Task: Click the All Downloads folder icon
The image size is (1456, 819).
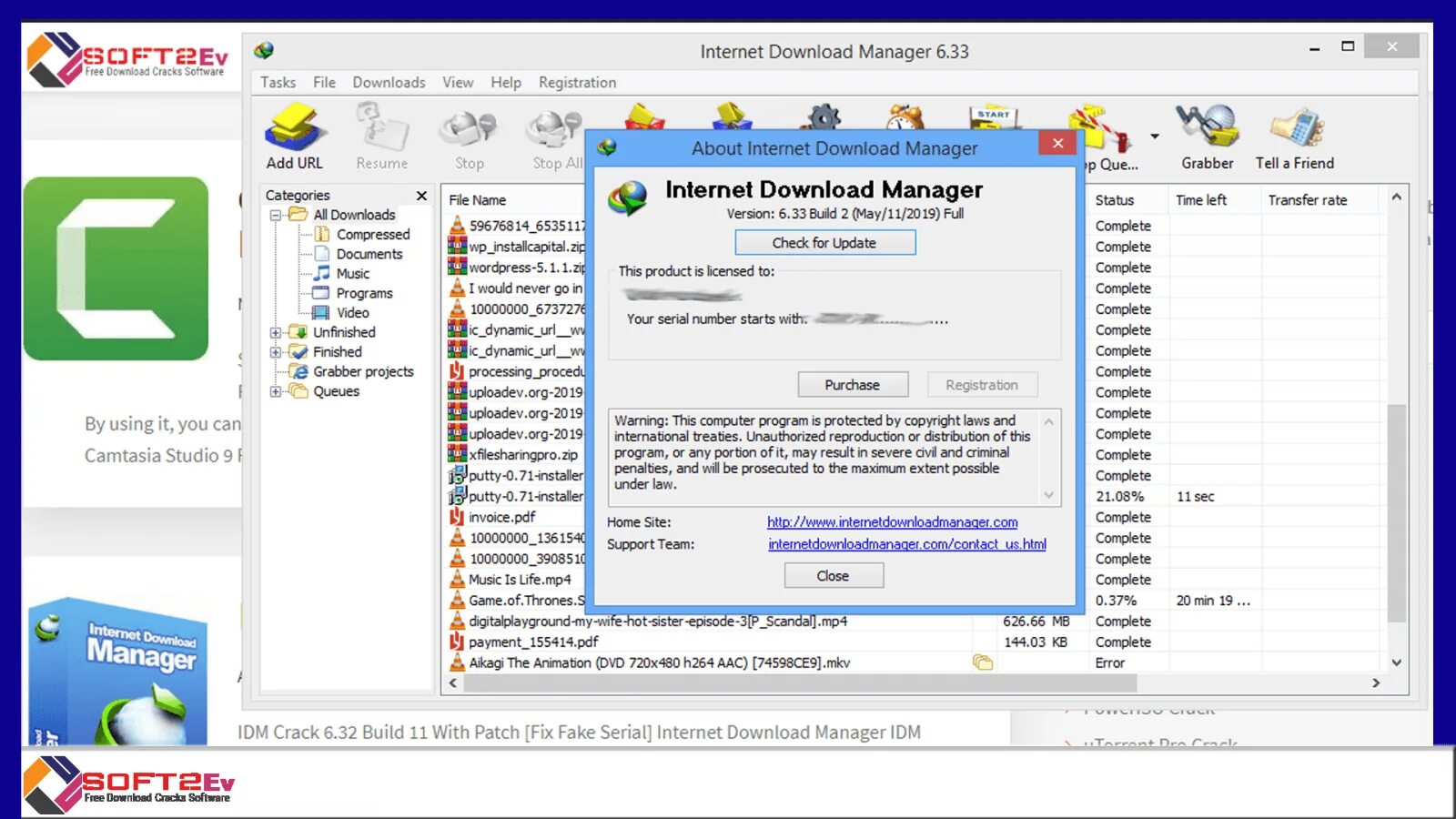Action: pyautogui.click(x=298, y=215)
